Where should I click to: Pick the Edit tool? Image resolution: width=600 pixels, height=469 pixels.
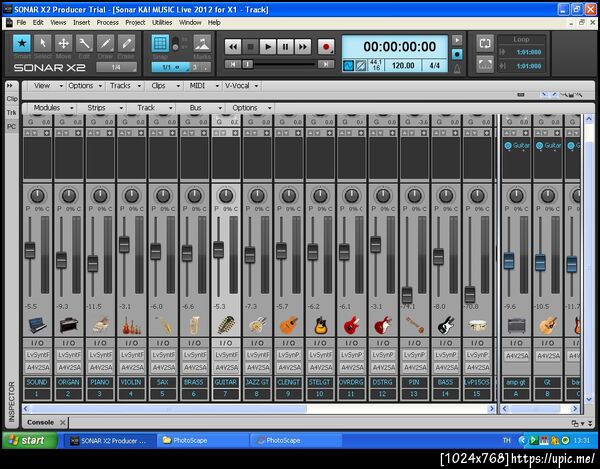pos(84,44)
